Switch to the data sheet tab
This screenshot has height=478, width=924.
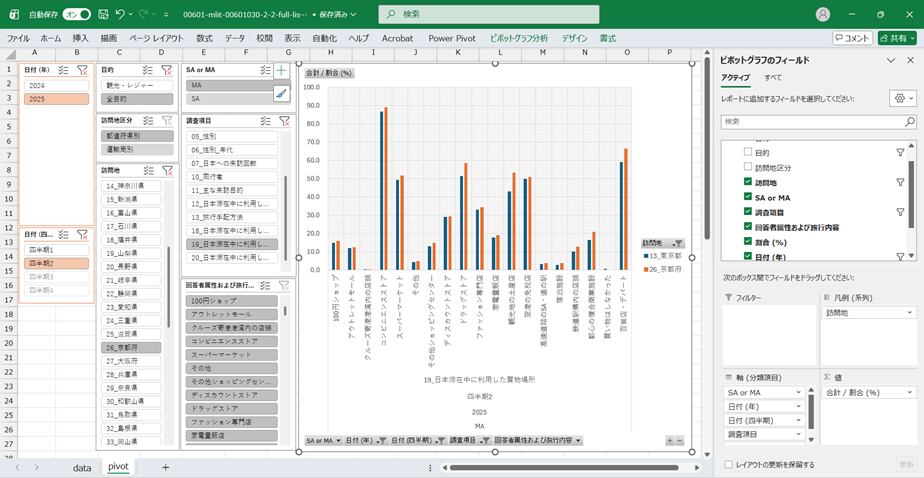click(x=82, y=467)
